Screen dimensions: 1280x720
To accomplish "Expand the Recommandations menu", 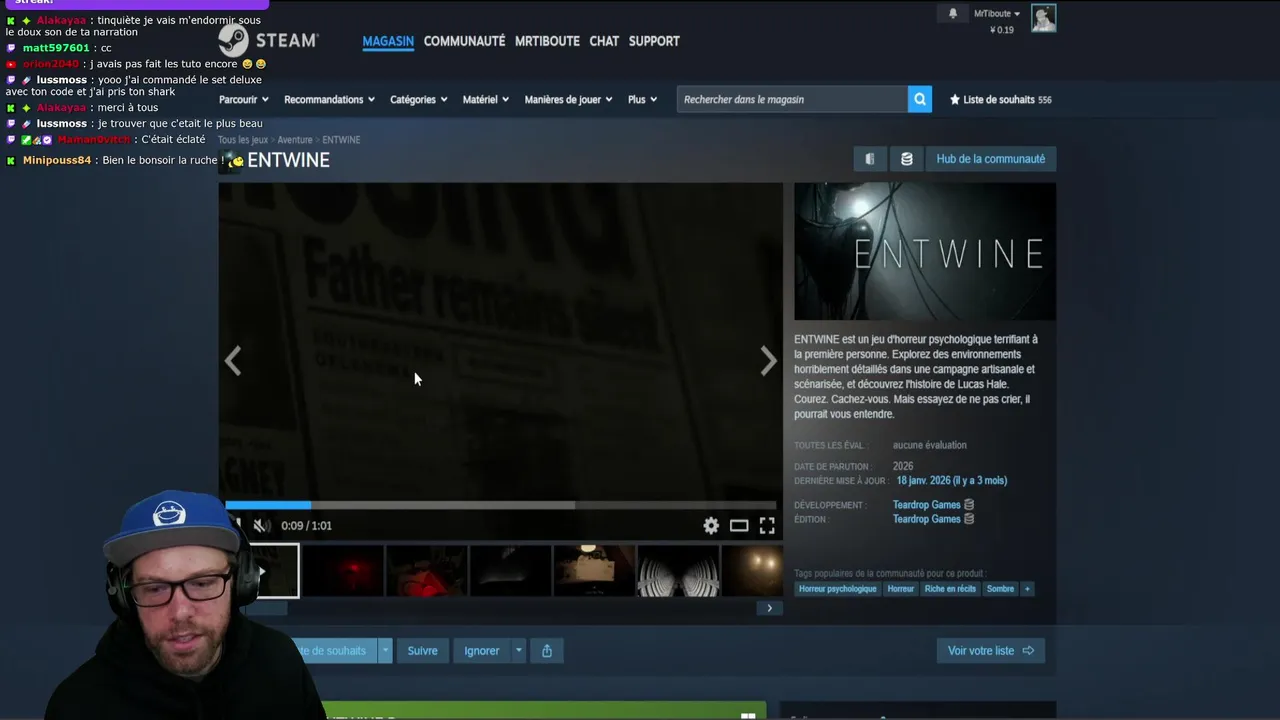I will coord(329,99).
